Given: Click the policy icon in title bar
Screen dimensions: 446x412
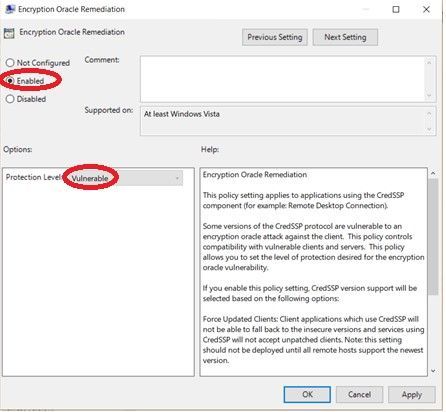Looking at the screenshot, I should 10,9.
